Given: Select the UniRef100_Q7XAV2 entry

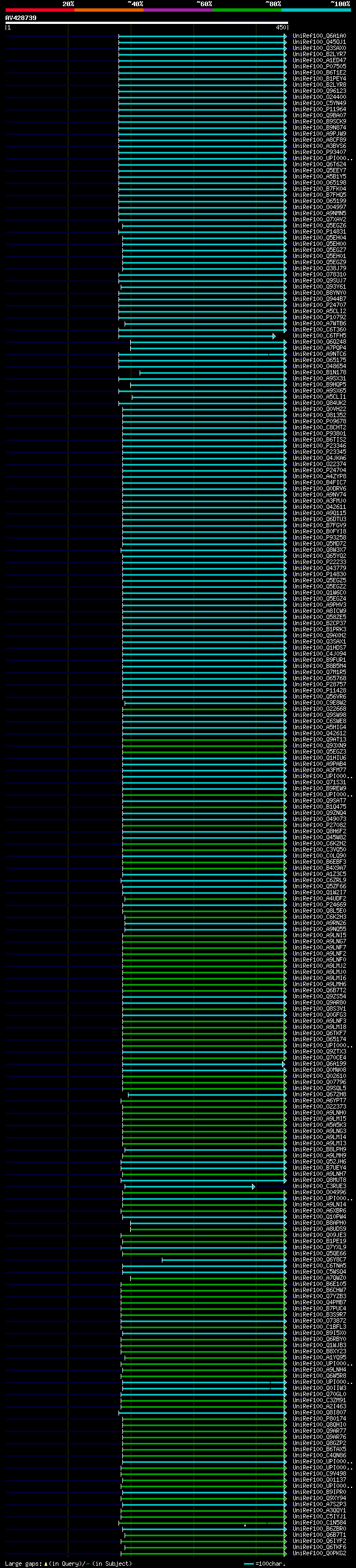Looking at the screenshot, I should (x=319, y=219).
